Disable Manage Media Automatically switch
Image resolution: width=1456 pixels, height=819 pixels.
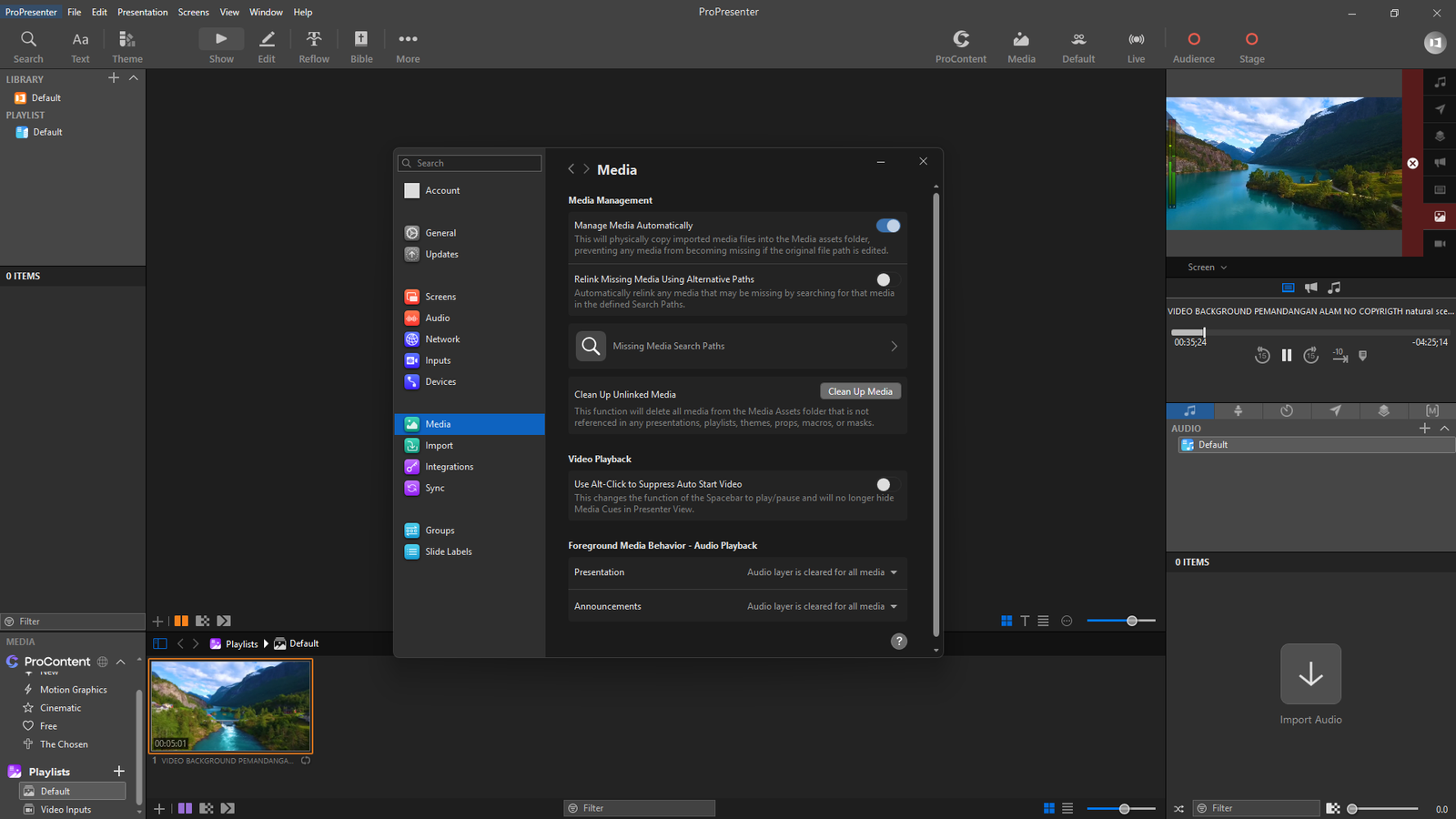pos(888,226)
